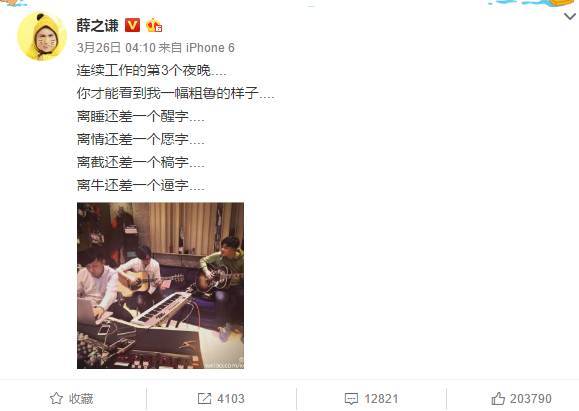The width and height of the screenshot is (579, 411).
Task: Open the 12821 comments count
Action: pos(381,399)
